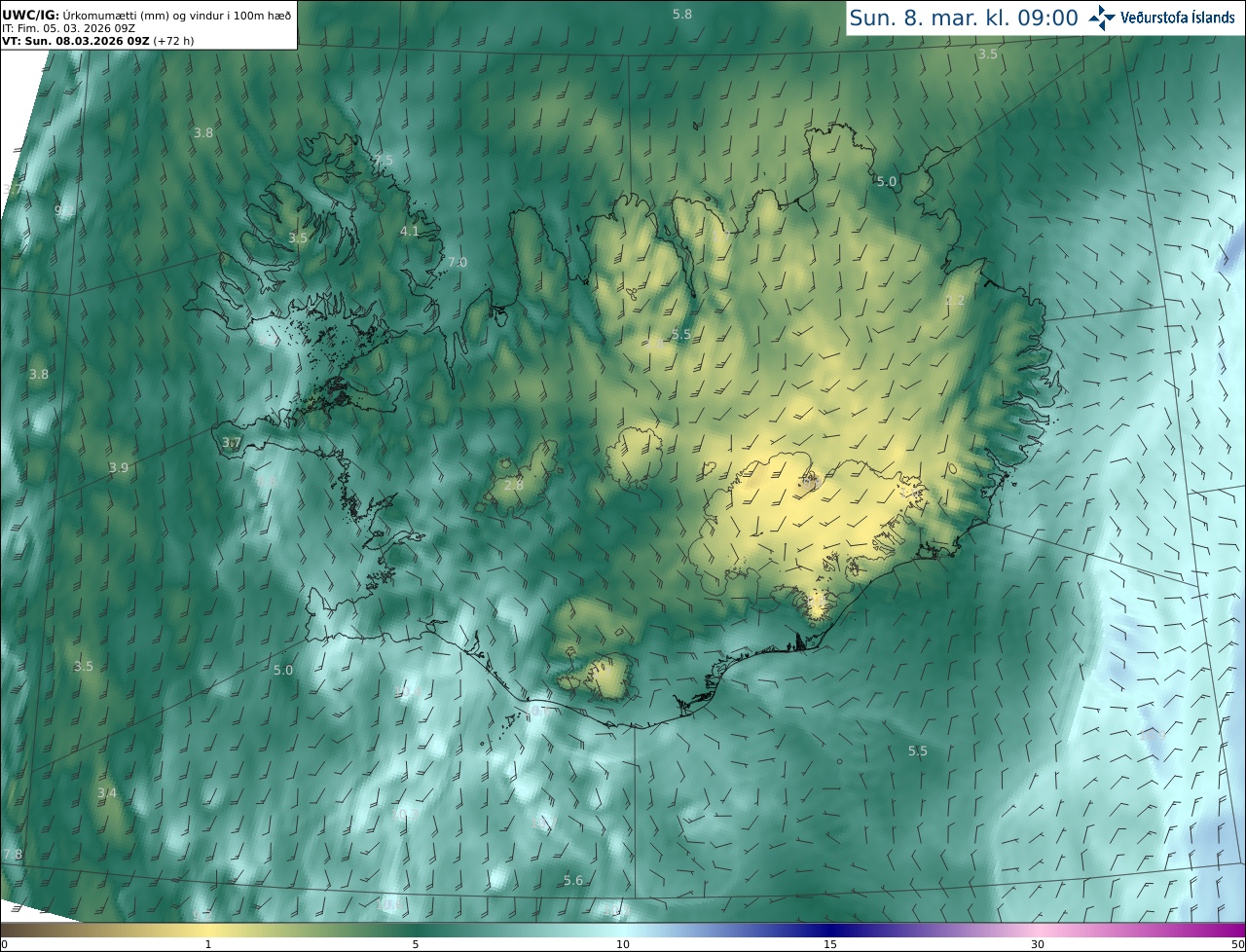
Task: Click the 7.5 value label
Action: (384, 160)
